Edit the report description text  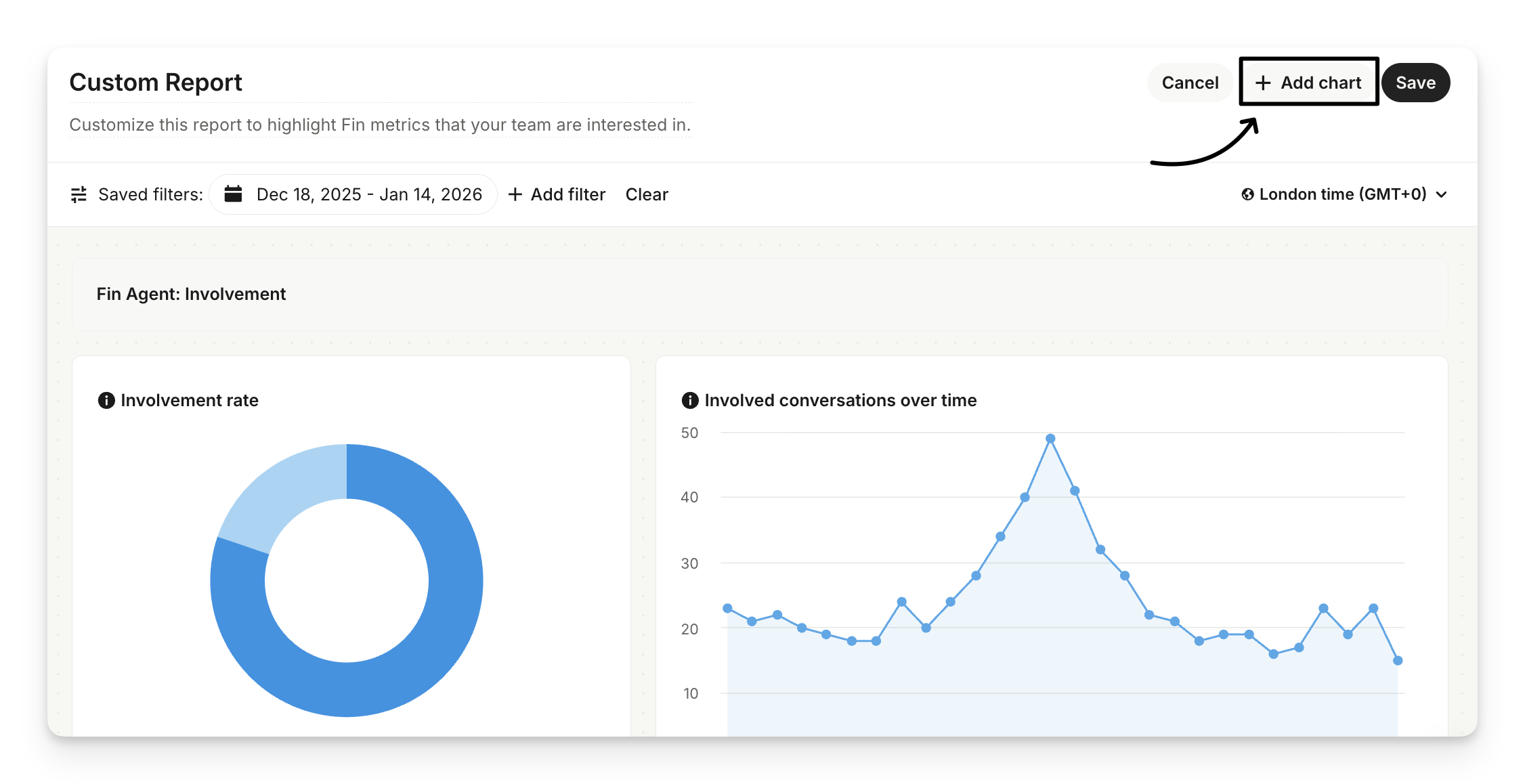(x=379, y=125)
